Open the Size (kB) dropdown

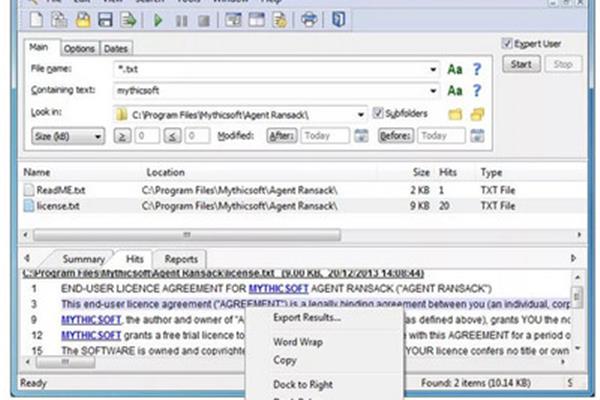[68, 136]
